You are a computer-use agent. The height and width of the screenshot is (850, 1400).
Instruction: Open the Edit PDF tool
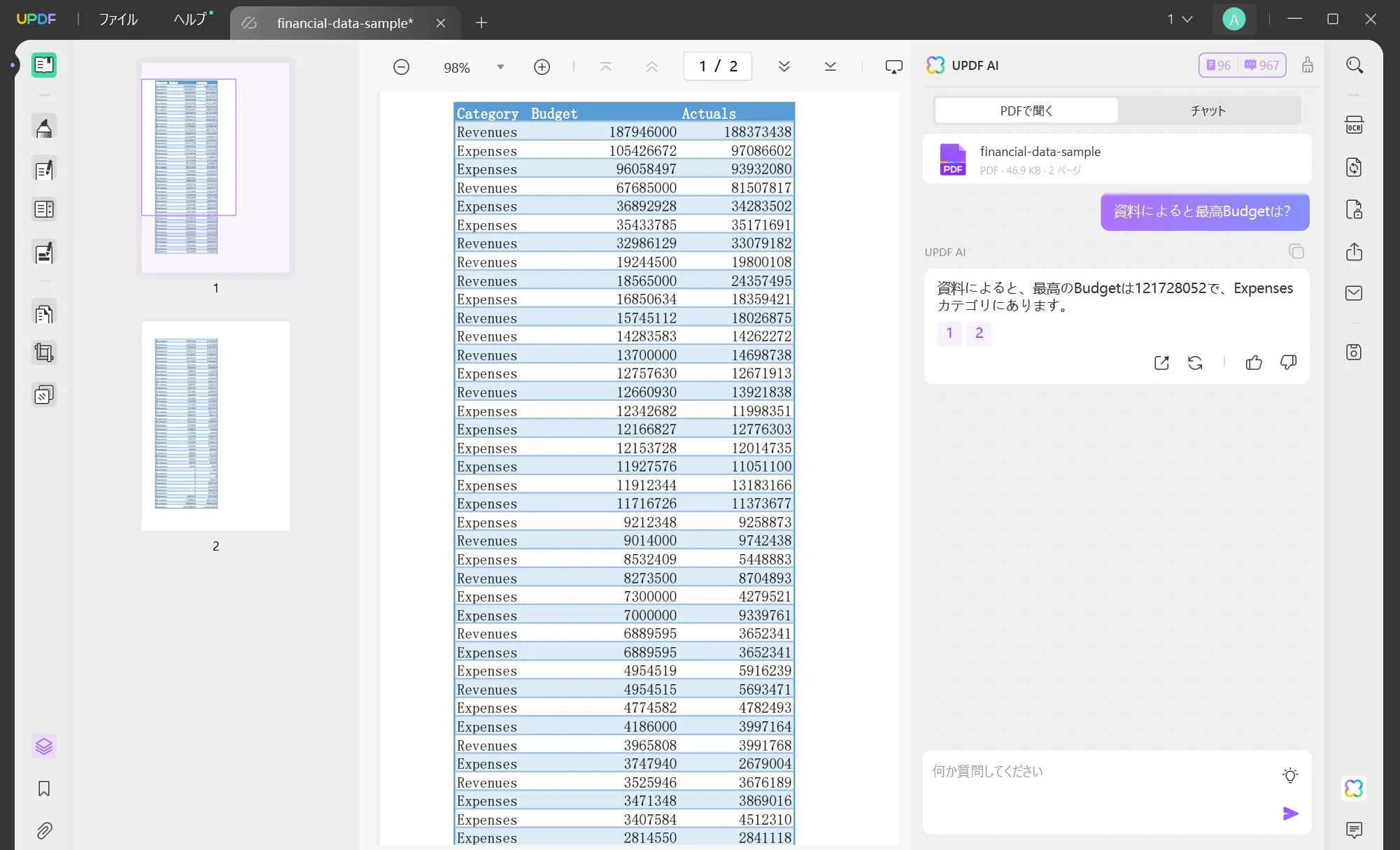(x=44, y=170)
